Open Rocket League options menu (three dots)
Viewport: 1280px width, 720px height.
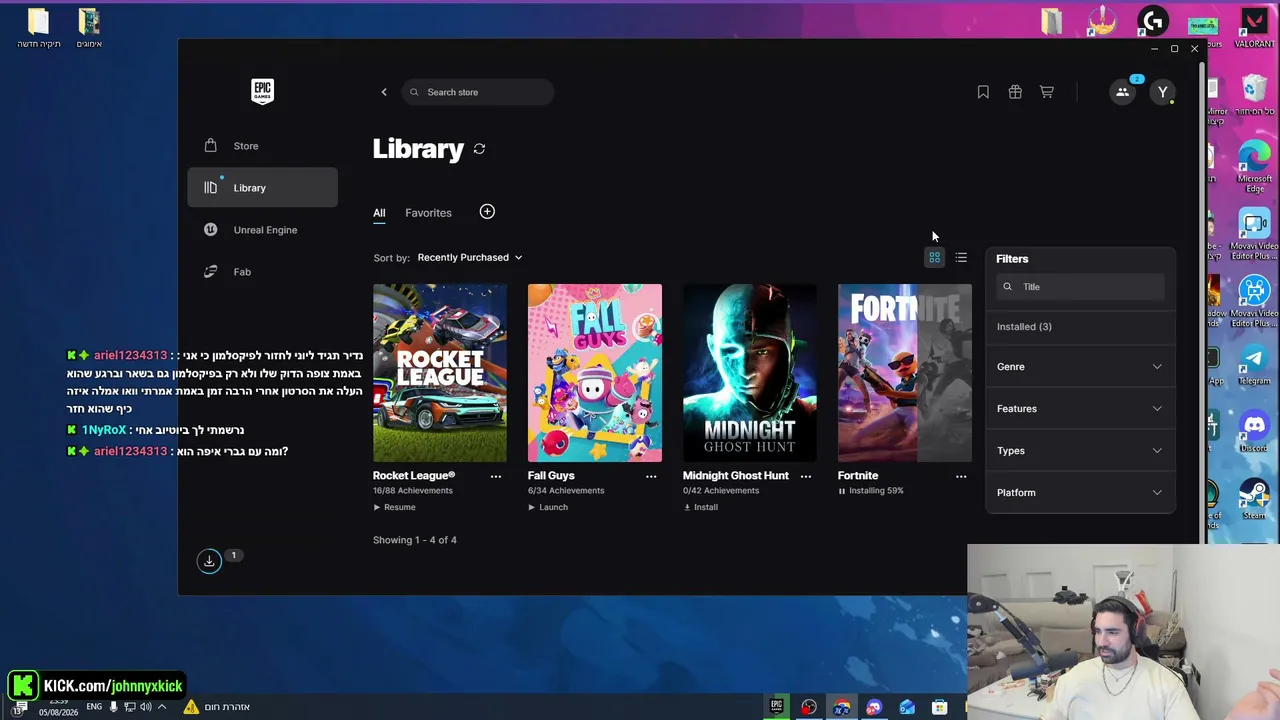pos(496,476)
